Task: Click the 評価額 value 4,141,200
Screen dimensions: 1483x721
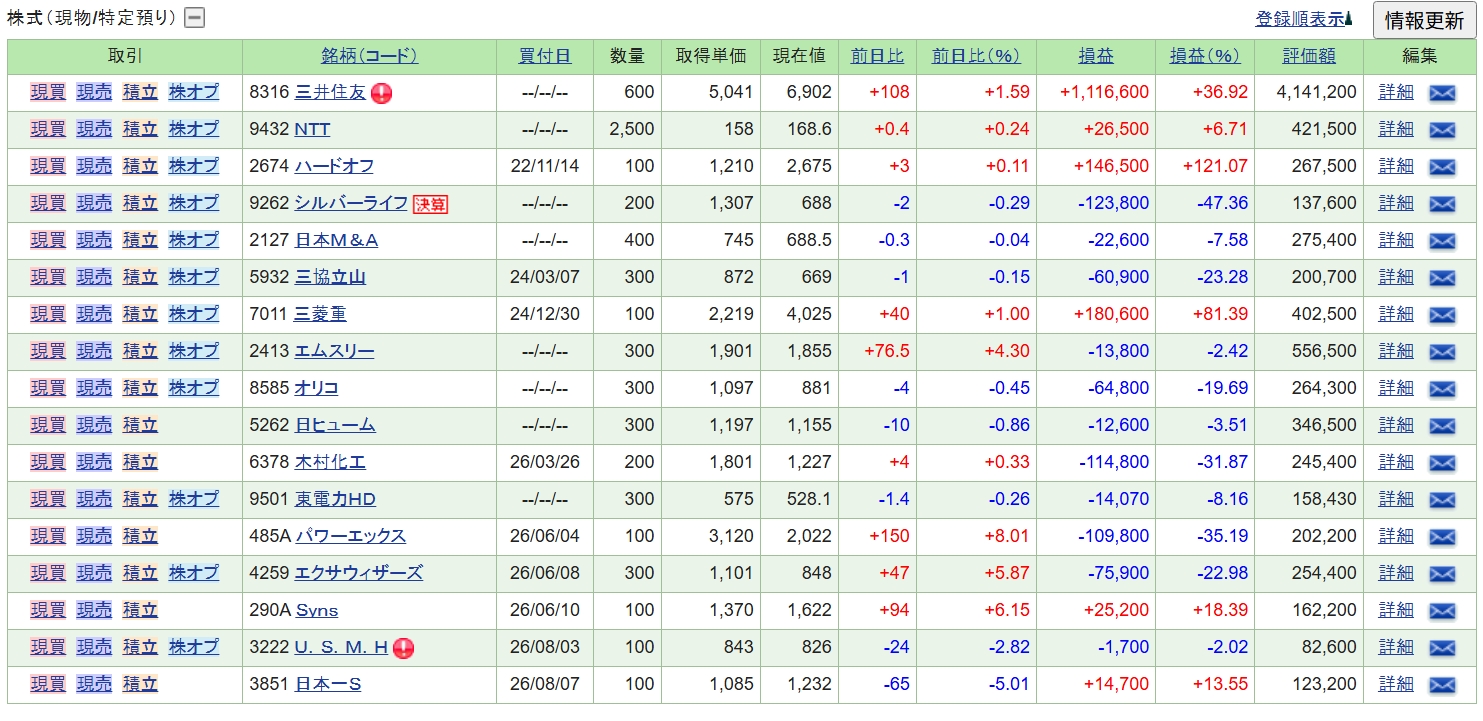Action: (x=1317, y=92)
